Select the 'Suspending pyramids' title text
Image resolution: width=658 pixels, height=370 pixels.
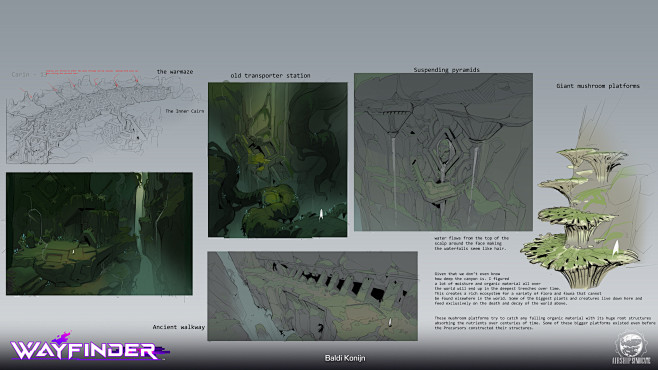(446, 70)
